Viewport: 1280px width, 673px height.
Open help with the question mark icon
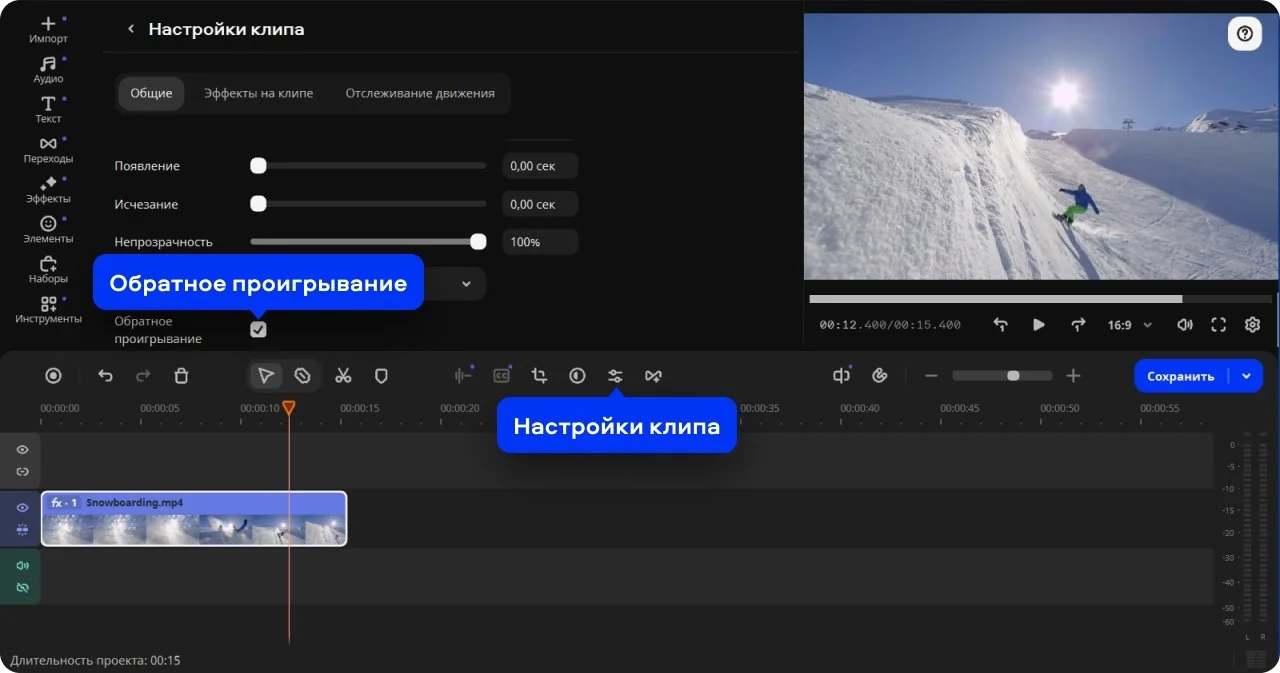point(1244,34)
